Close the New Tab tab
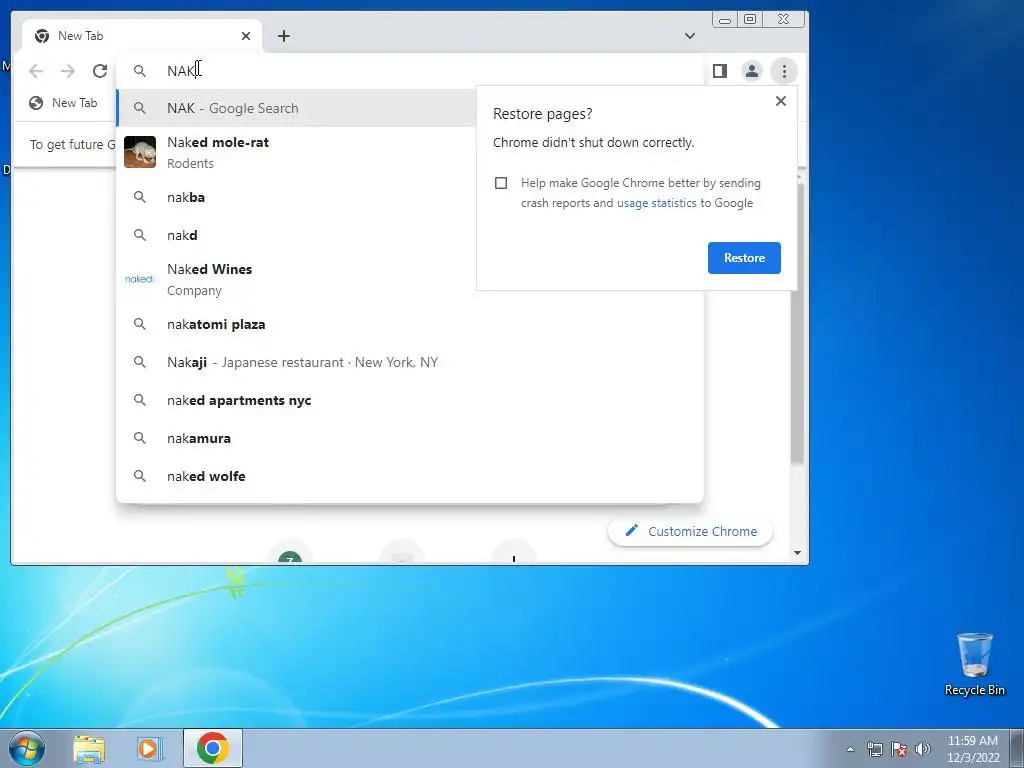The width and height of the screenshot is (1024, 768). (246, 36)
